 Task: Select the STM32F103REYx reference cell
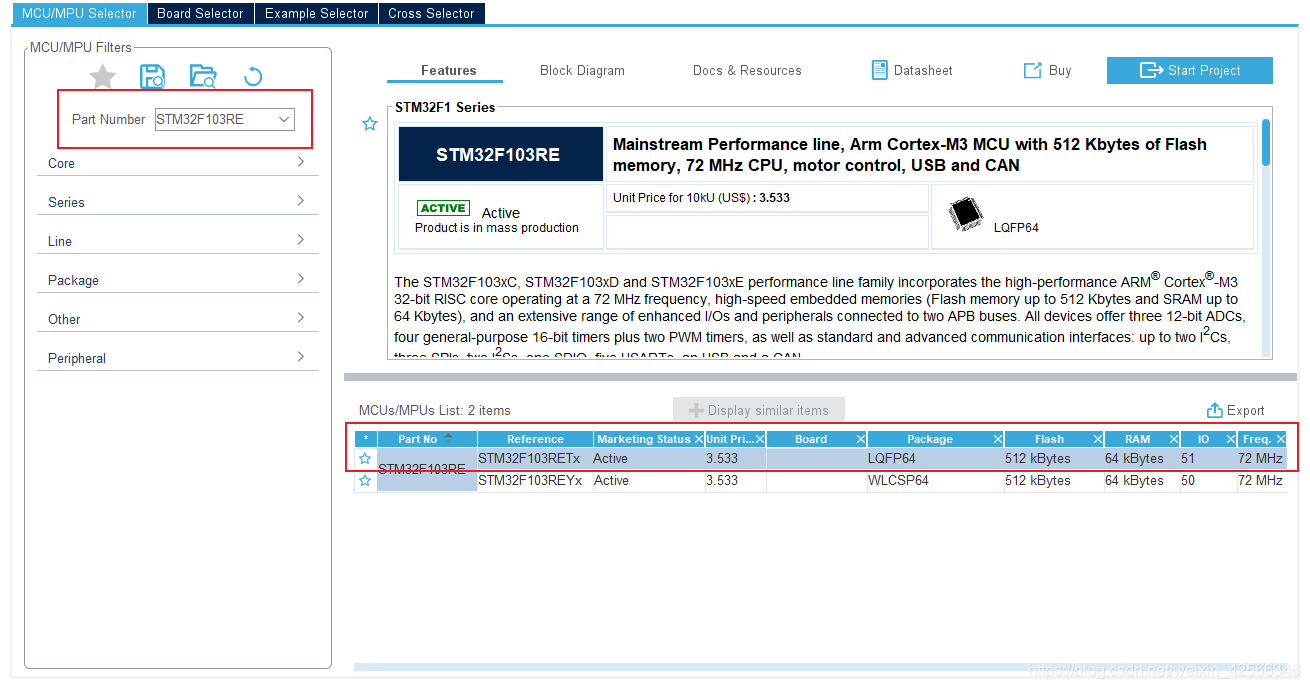tap(535, 481)
